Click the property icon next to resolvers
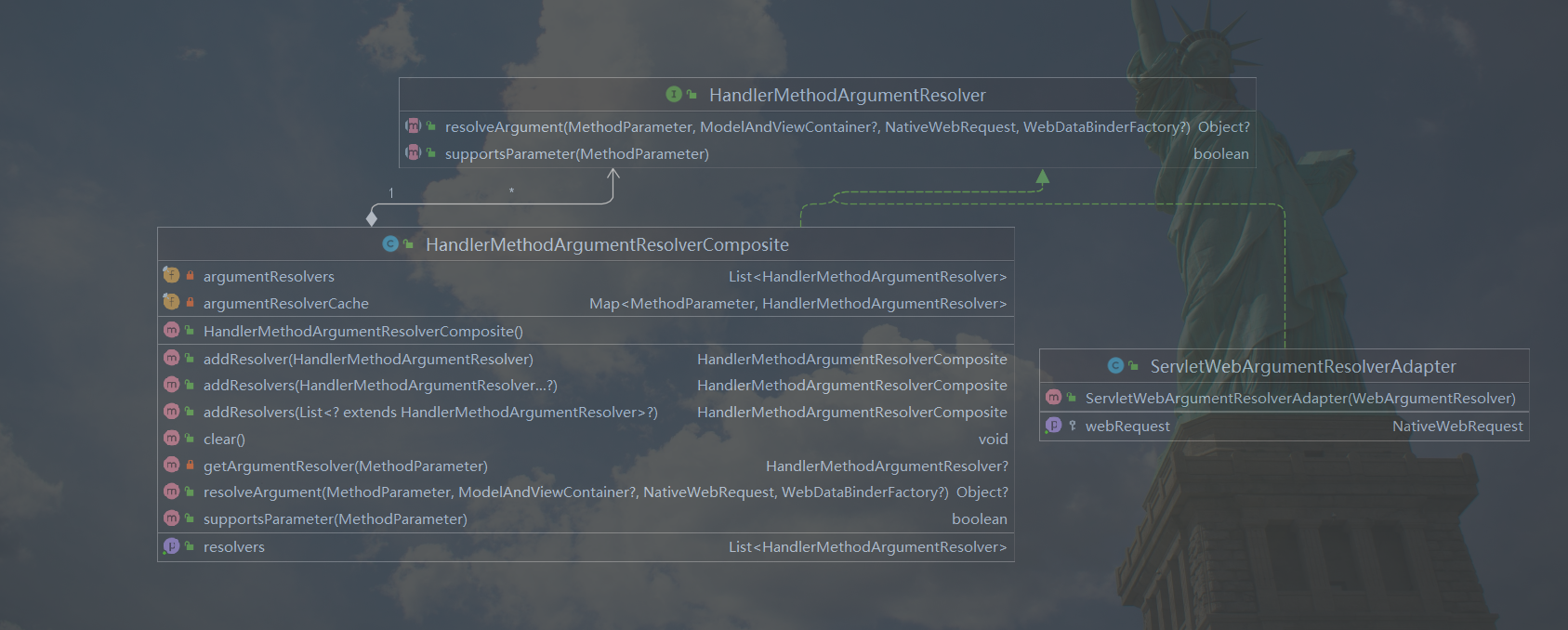This screenshot has height=630, width=1568. click(x=171, y=546)
